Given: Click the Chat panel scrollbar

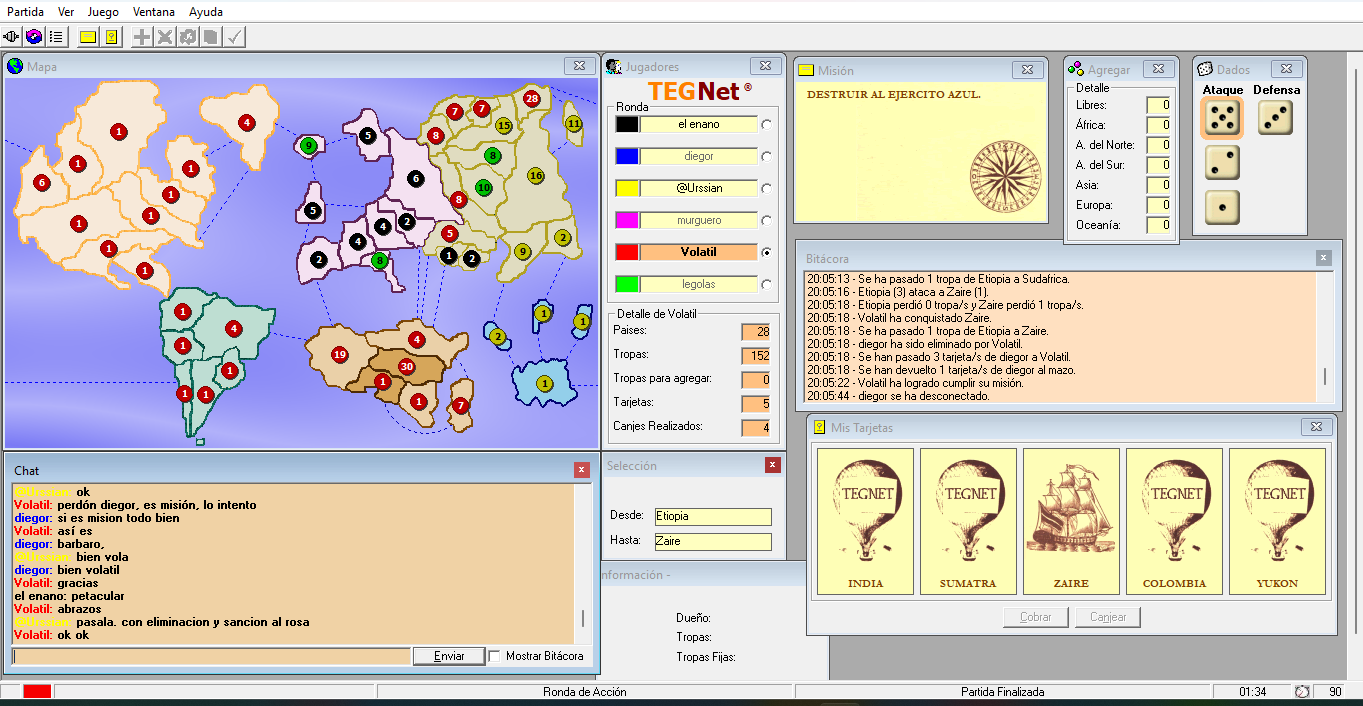Looking at the screenshot, I should coord(583,564).
